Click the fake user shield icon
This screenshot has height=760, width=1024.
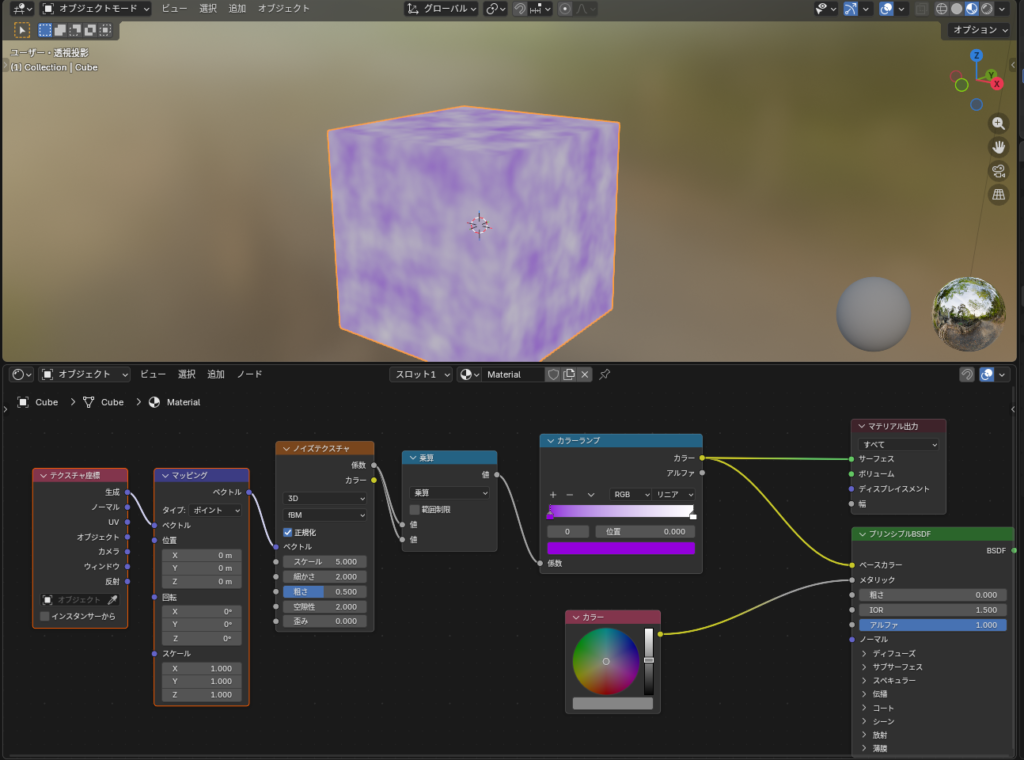click(553, 374)
